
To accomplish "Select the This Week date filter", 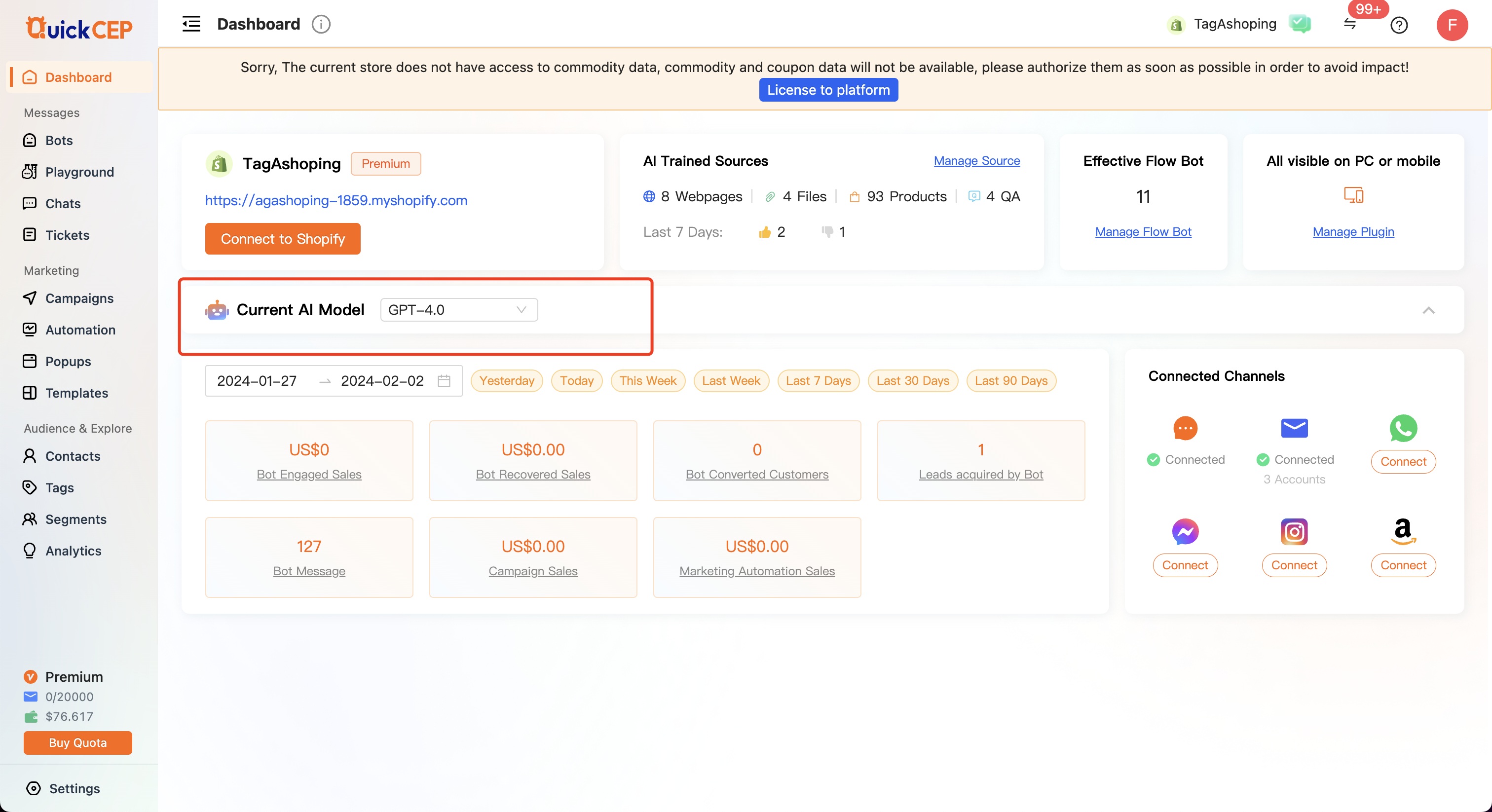I will pyautogui.click(x=647, y=380).
